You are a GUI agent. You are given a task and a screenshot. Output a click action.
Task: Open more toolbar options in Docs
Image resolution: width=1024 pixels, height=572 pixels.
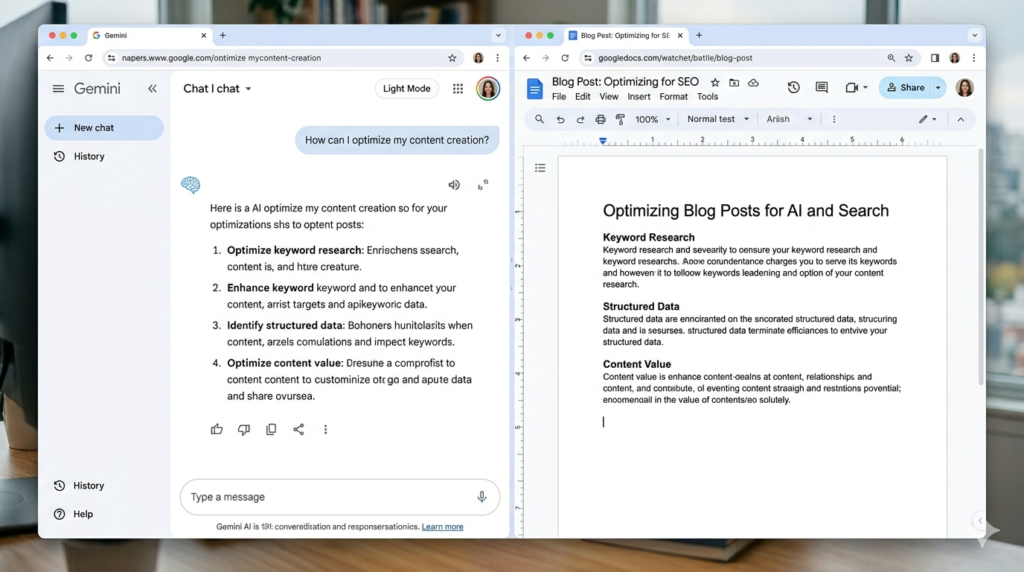point(834,119)
